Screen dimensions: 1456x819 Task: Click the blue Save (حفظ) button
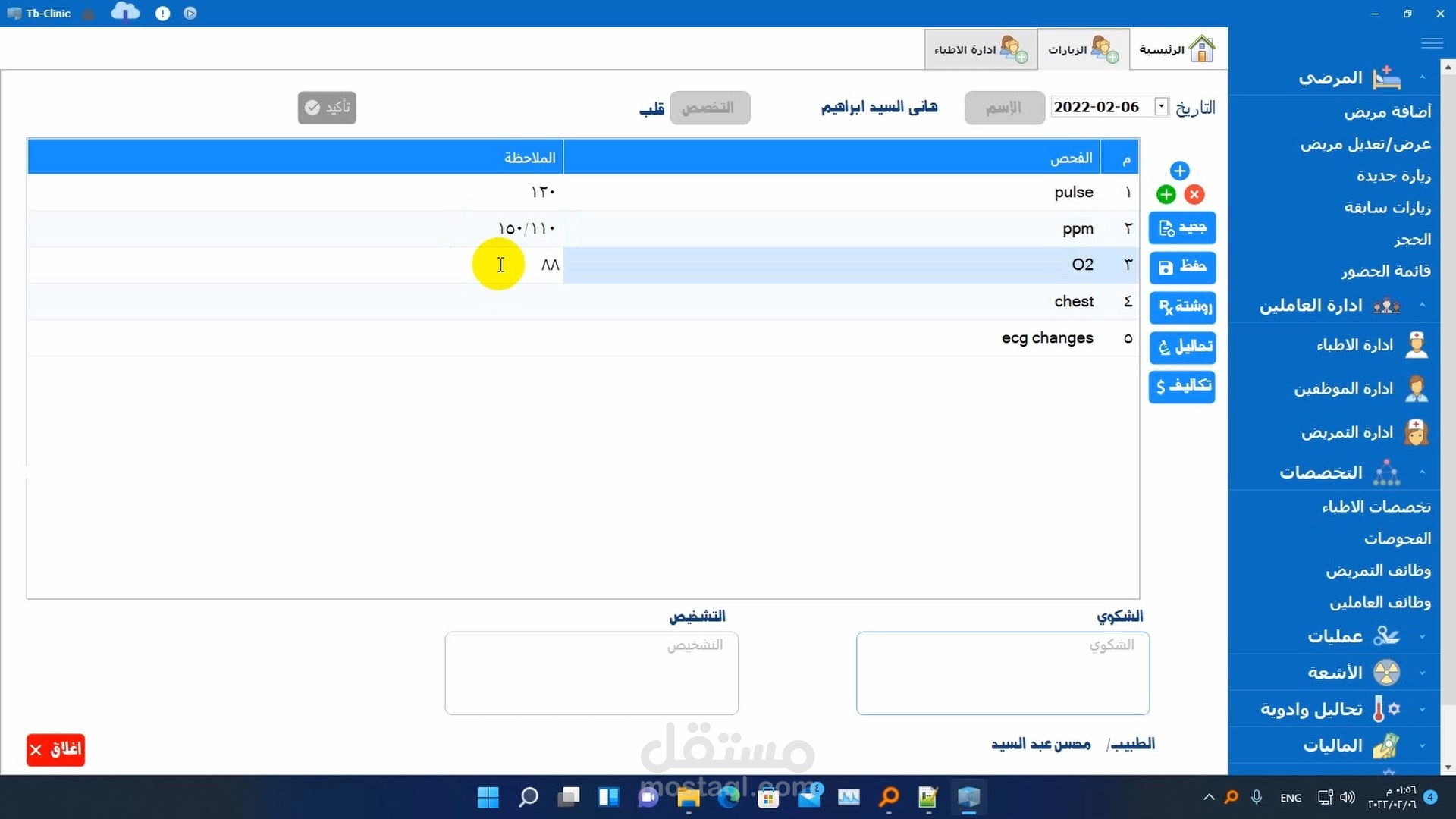[1181, 267]
